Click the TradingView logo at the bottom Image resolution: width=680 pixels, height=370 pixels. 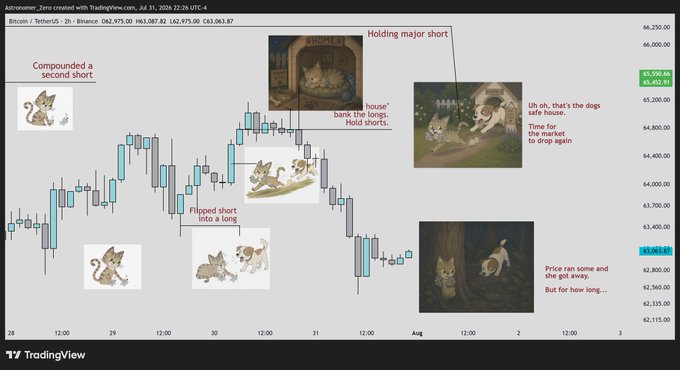(x=46, y=355)
